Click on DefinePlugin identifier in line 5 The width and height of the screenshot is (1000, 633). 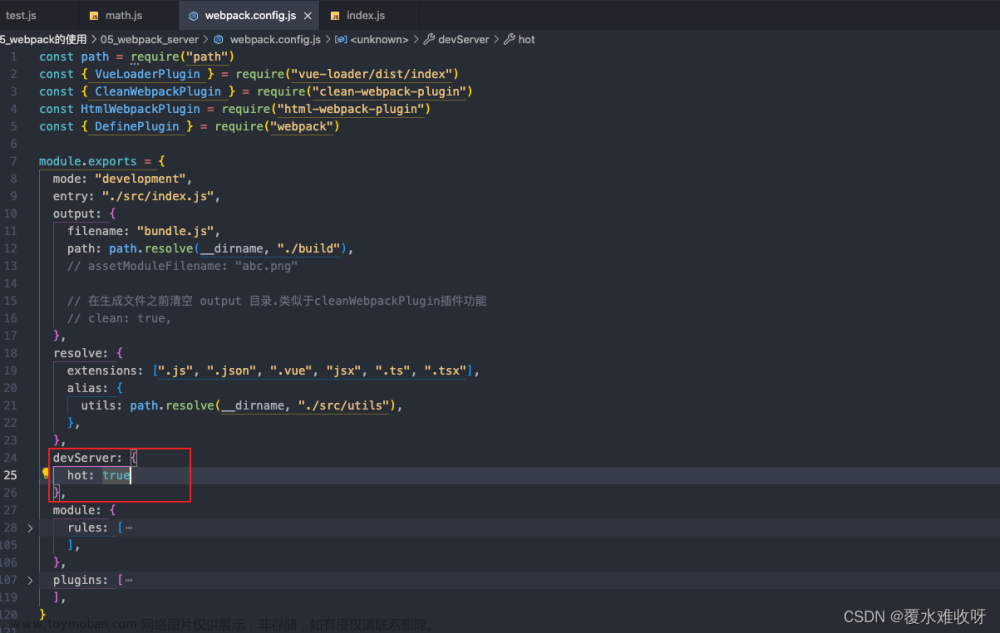tap(137, 126)
